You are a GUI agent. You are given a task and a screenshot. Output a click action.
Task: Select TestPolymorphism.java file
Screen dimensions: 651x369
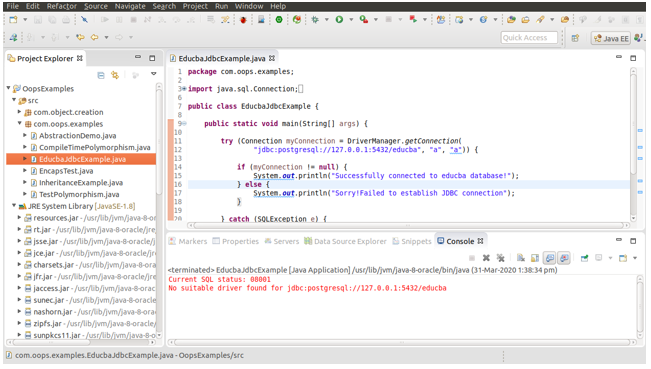[x=79, y=194]
